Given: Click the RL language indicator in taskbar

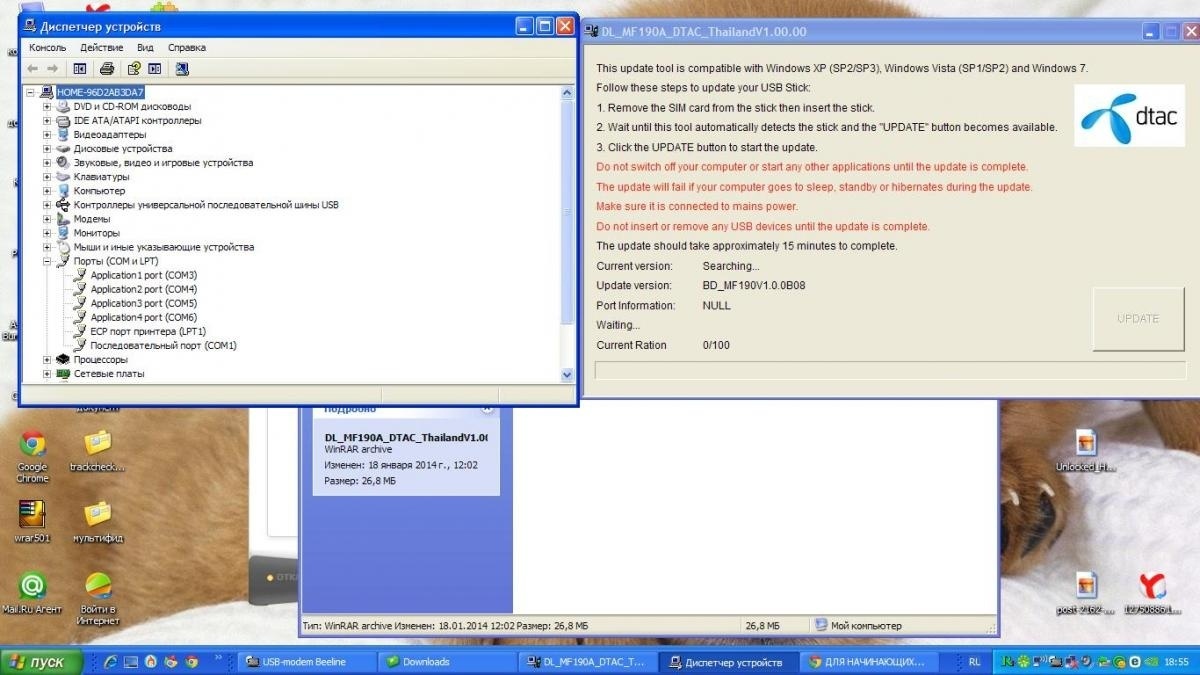Looking at the screenshot, I should pos(975,661).
